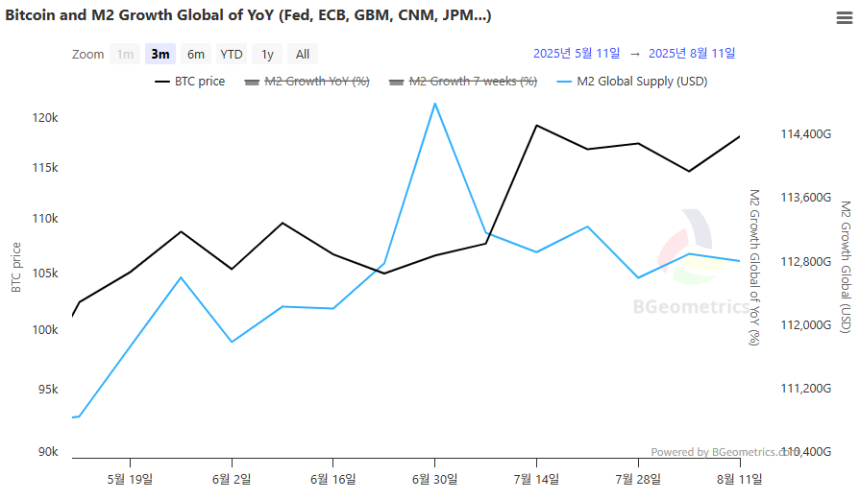Screen dimensions: 860x500
Task: Switch zoom to 6m
Action: [196, 54]
